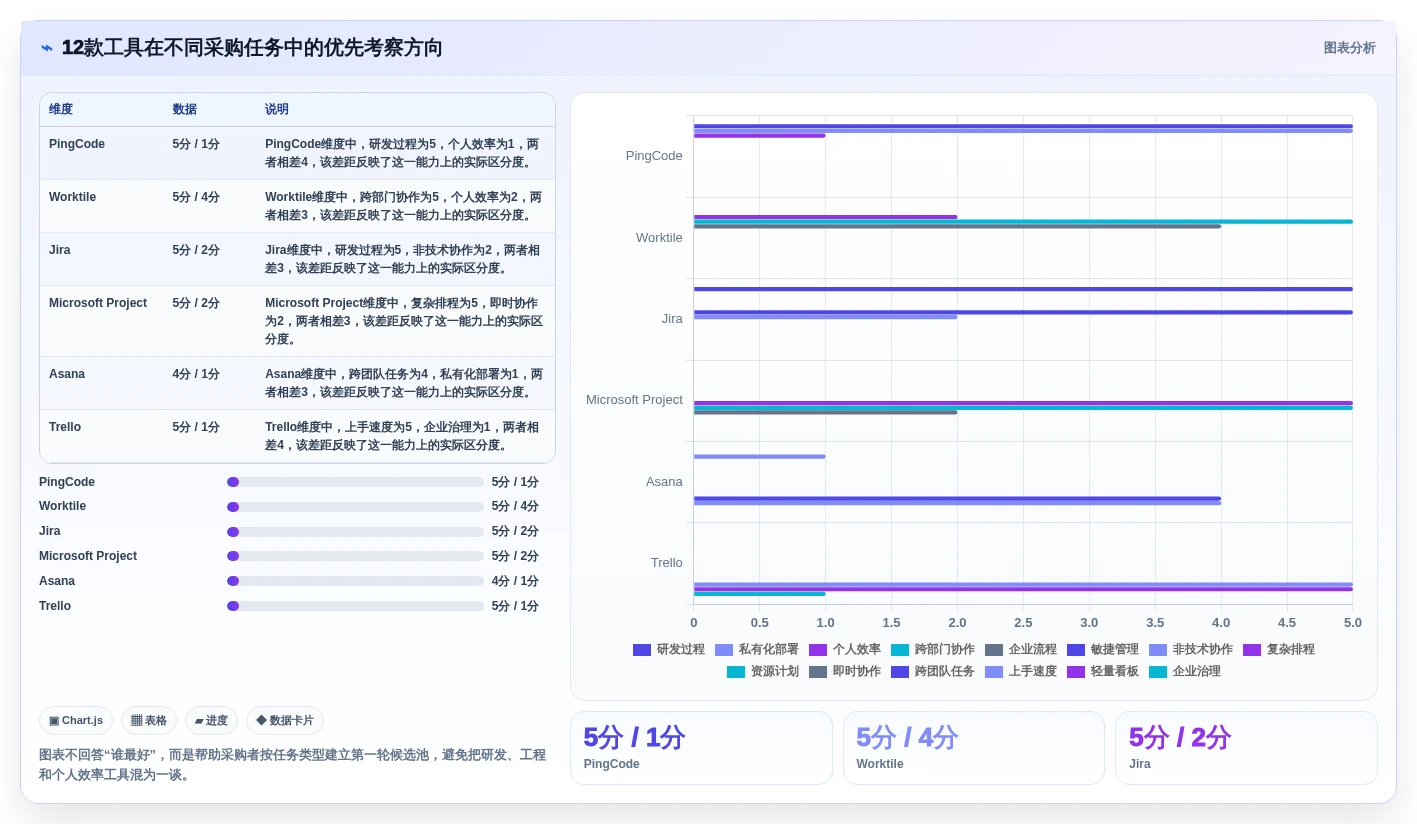This screenshot has width=1417, height=824.
Task: Click Microsoft Project's gray 即时协作 bar
Action: pyautogui.click(x=825, y=412)
